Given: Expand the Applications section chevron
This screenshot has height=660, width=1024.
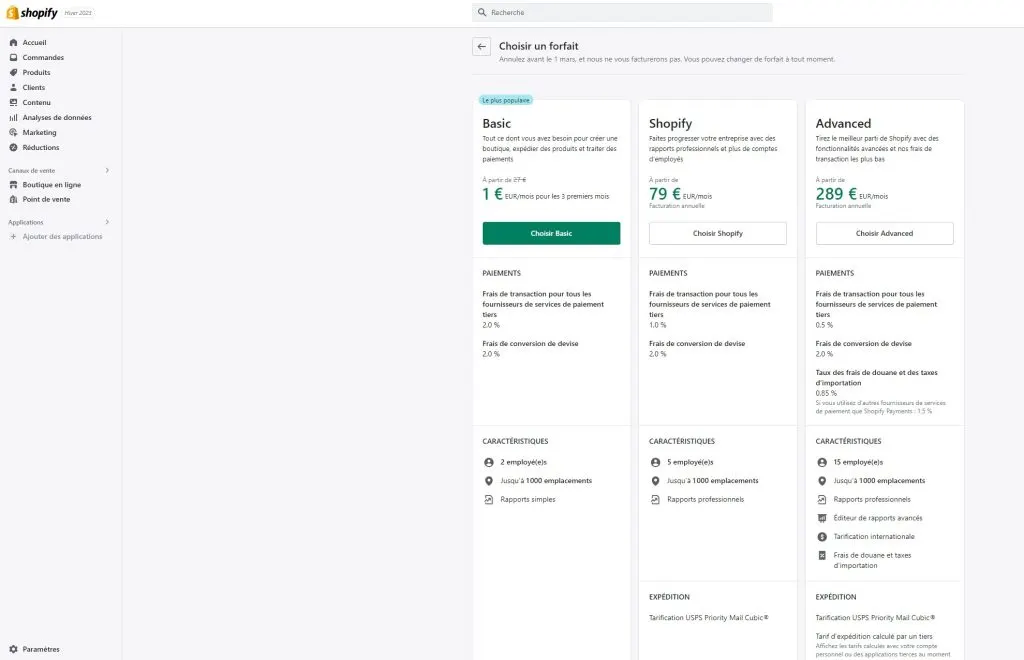Looking at the screenshot, I should [x=107, y=222].
